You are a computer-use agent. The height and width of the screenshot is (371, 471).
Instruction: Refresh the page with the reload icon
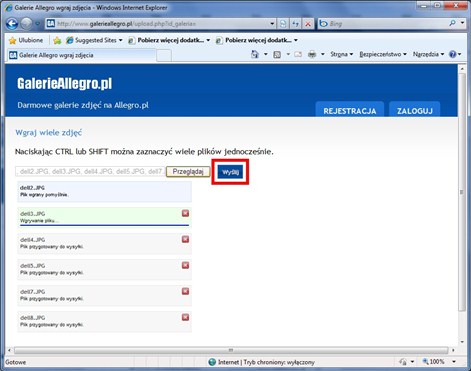(x=295, y=24)
